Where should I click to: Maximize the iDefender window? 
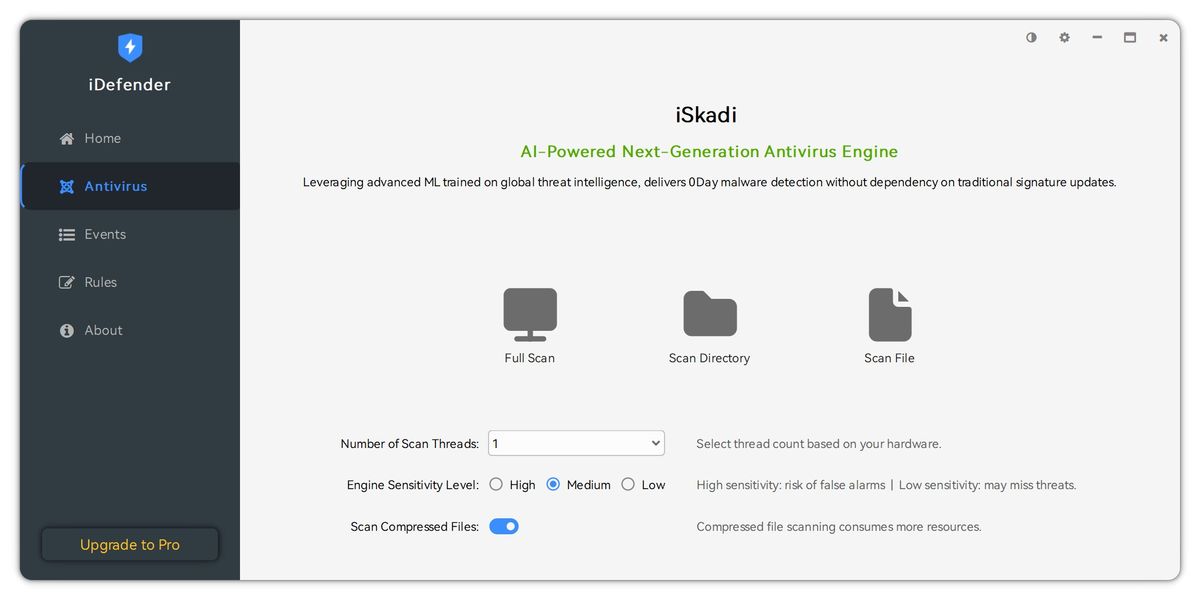pyautogui.click(x=1130, y=38)
